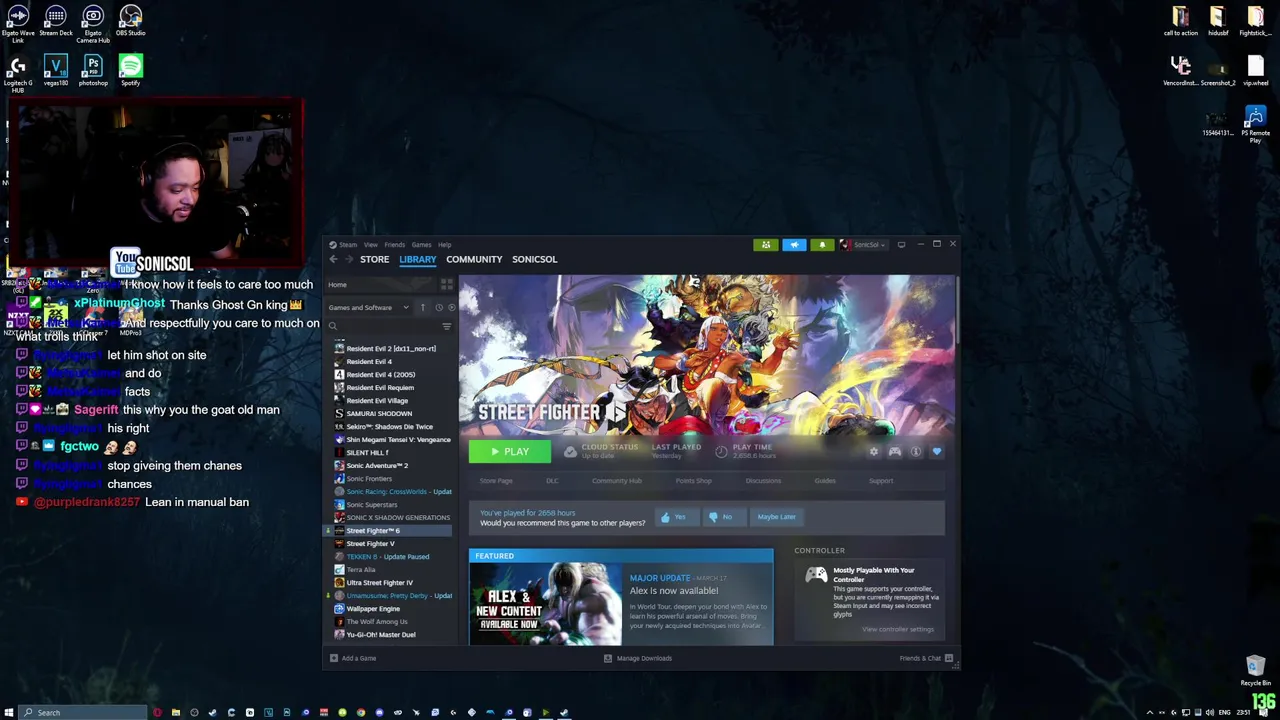1280x720 pixels.
Task: Sort library with the up-arrow icon
Action: click(423, 307)
